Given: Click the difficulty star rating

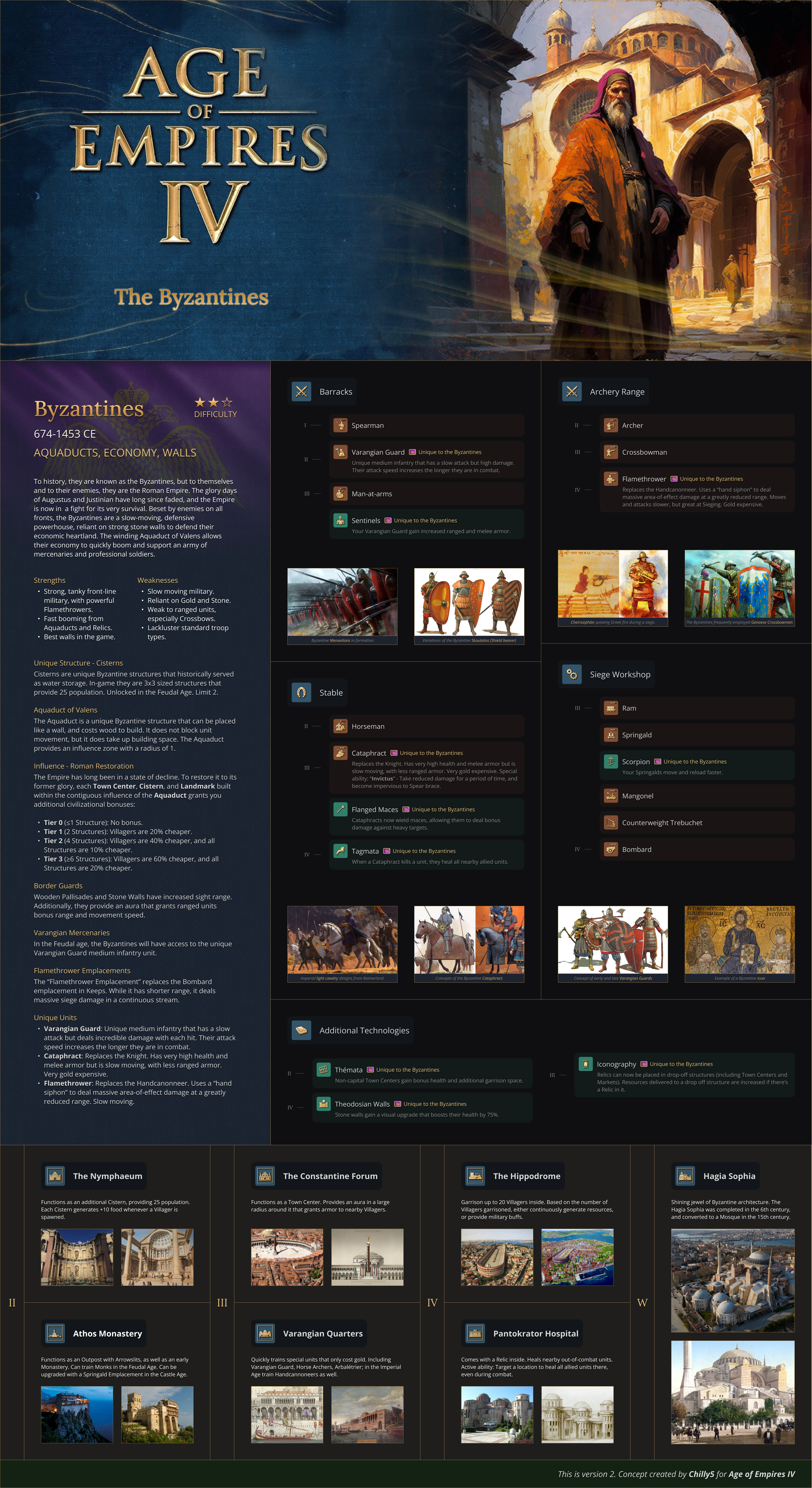Looking at the screenshot, I should coord(213,402).
